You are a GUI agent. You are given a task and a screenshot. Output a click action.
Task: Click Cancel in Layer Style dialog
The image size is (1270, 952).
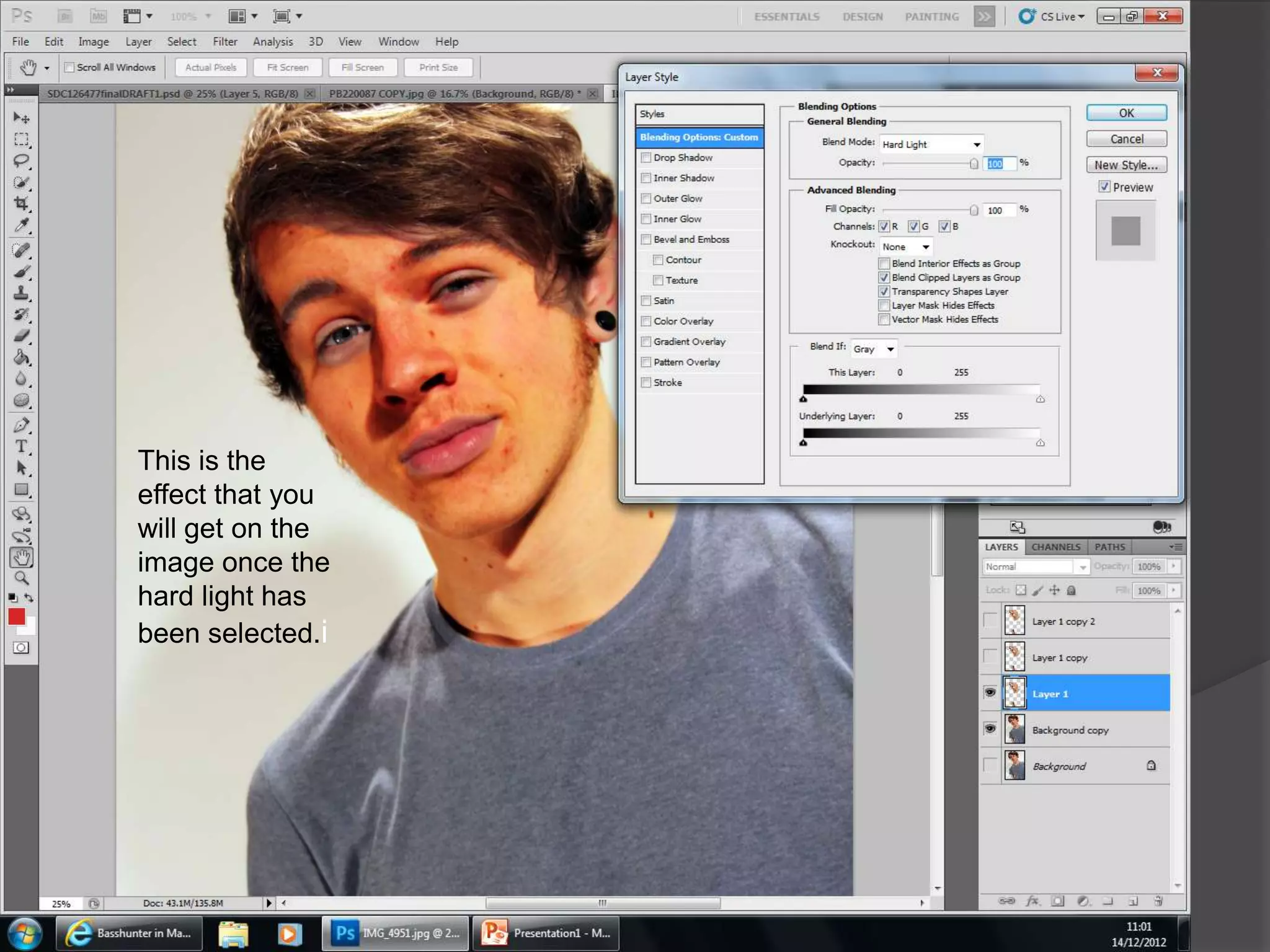1127,139
